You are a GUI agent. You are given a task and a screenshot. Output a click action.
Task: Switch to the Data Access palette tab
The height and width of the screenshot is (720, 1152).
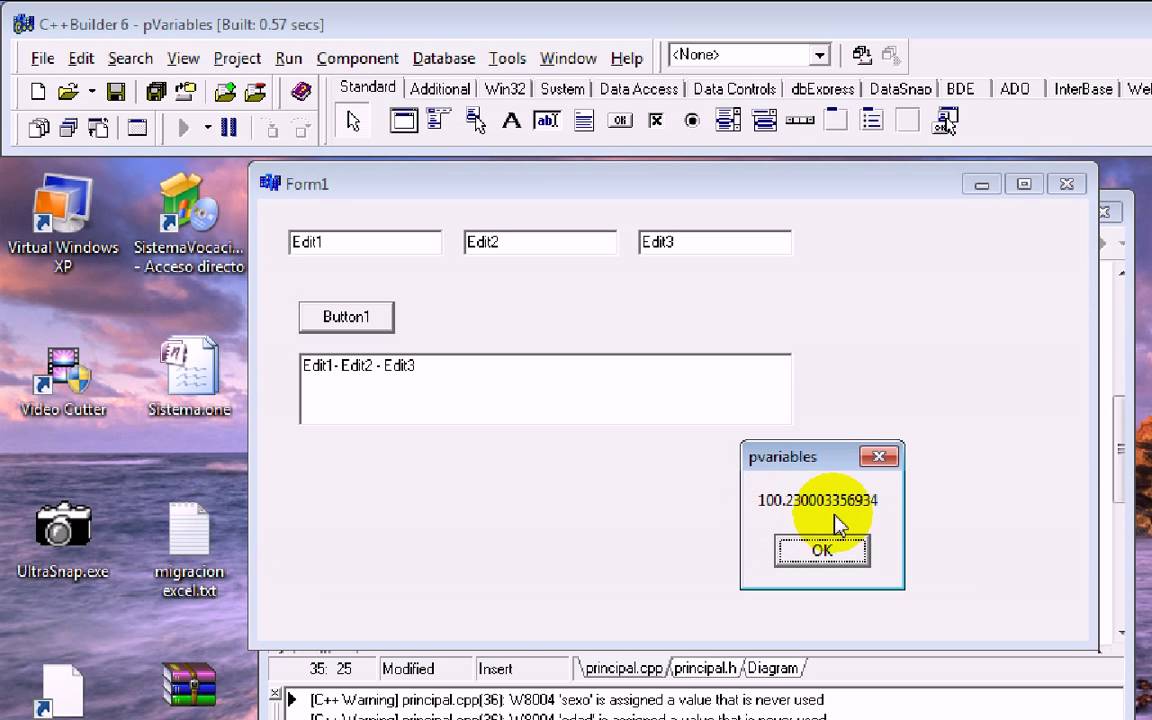638,89
